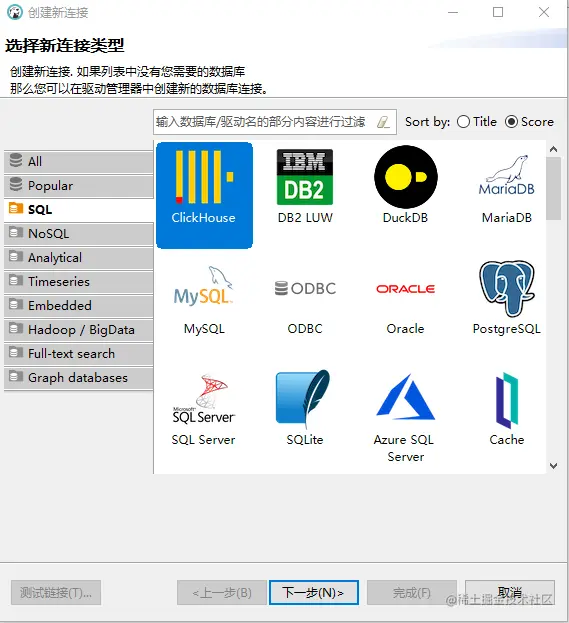Minimize the 创建新连接 dialog
The height and width of the screenshot is (623, 569).
pyautogui.click(x=453, y=12)
